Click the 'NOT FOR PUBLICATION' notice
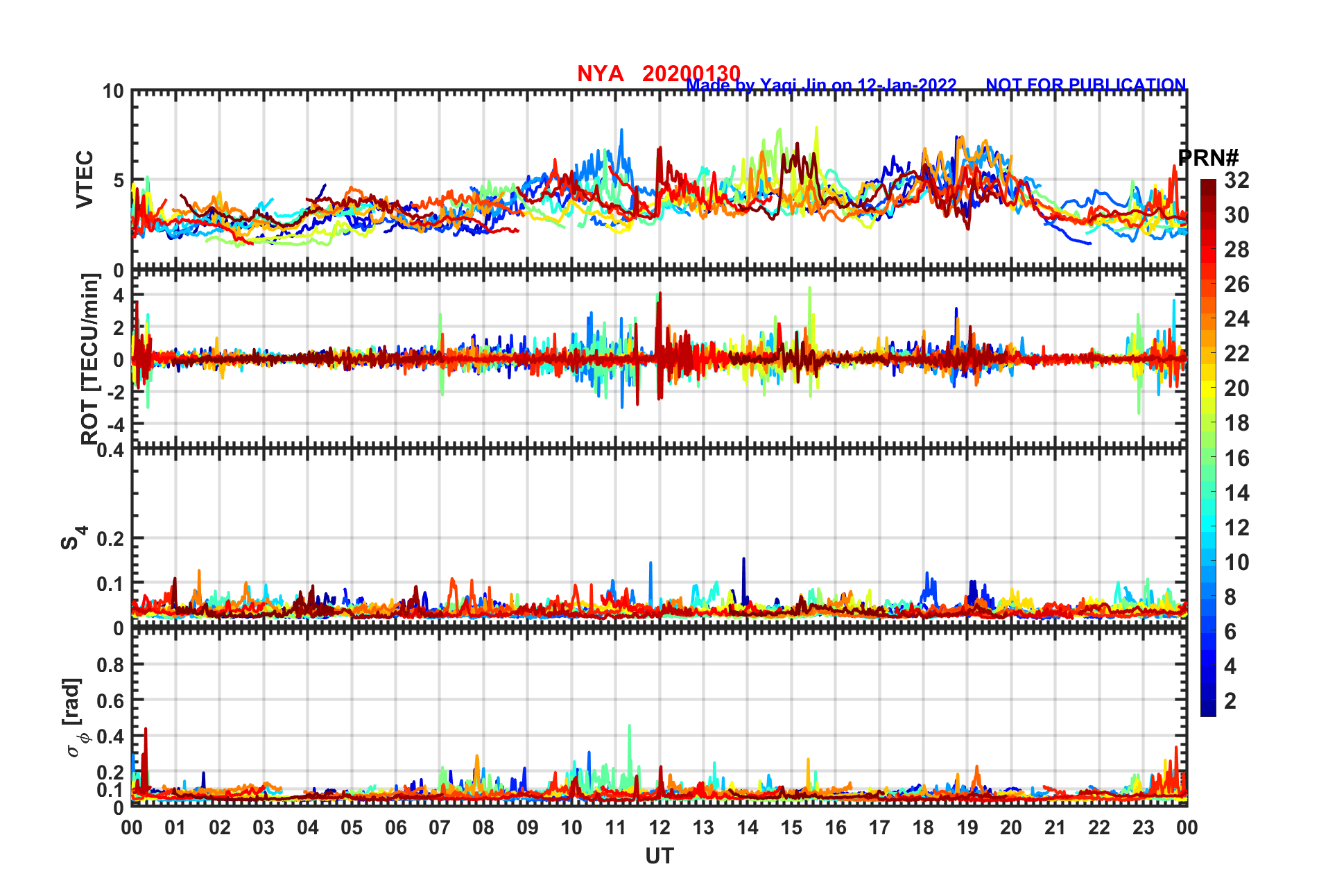Image resolution: width=1319 pixels, height=896 pixels. (x=1086, y=85)
